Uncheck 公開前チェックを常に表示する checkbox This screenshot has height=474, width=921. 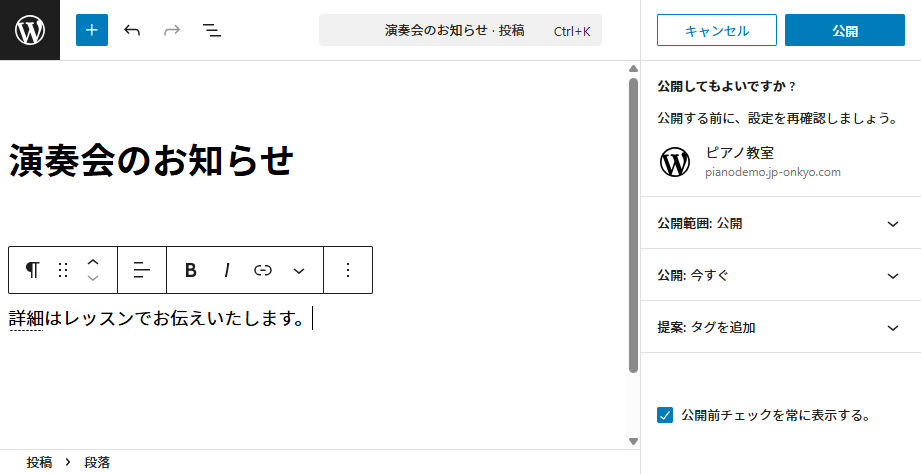[x=665, y=415]
